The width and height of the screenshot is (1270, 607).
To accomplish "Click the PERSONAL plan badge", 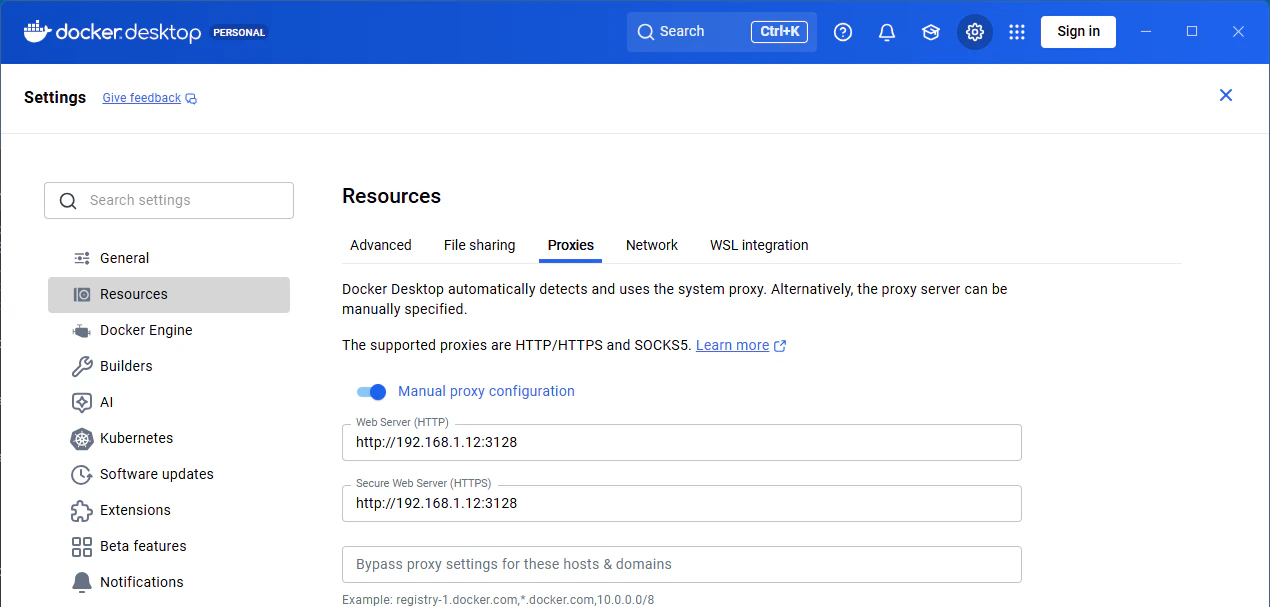I will (239, 32).
